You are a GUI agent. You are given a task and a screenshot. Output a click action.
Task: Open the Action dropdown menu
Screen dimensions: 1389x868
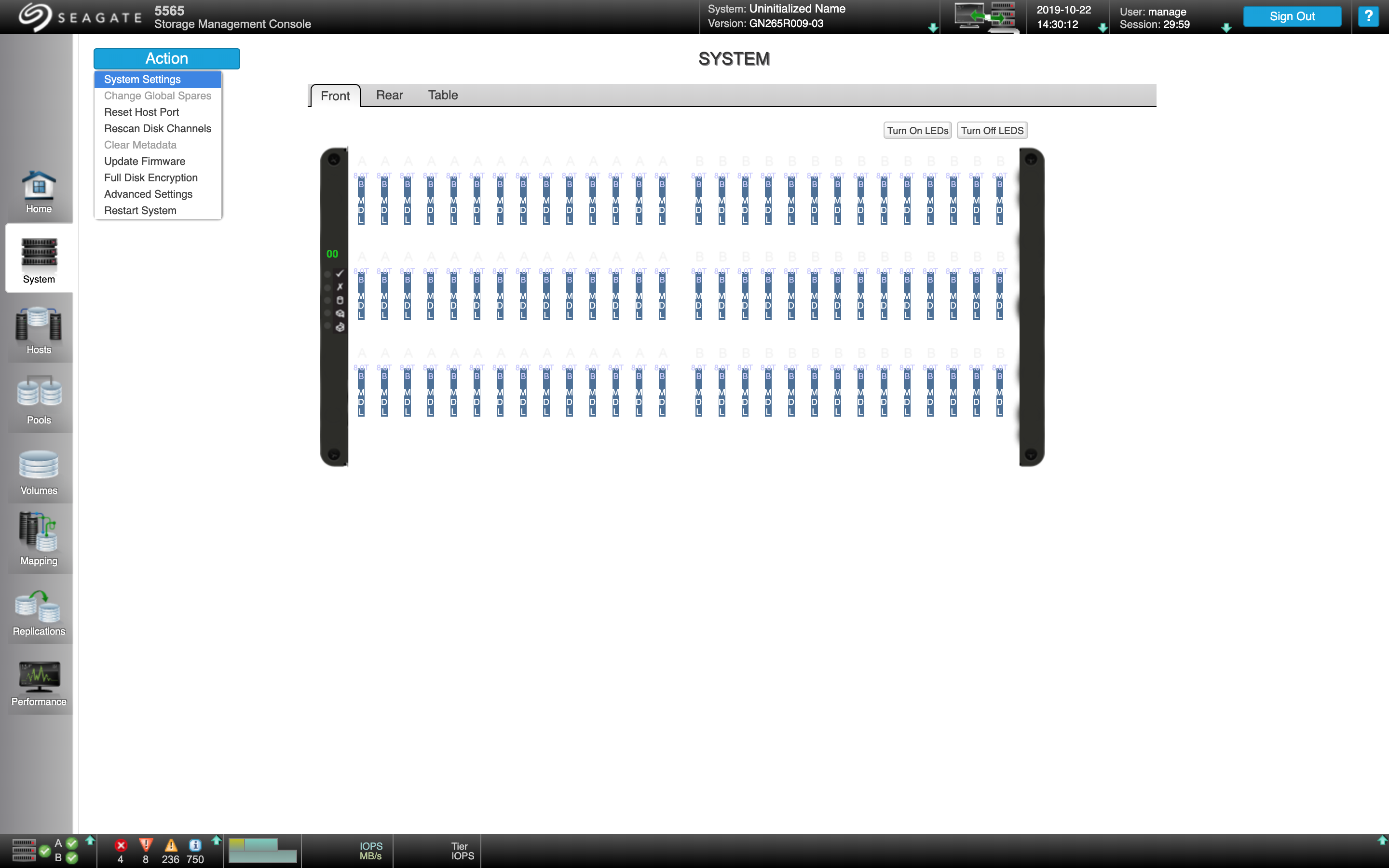tap(166, 58)
